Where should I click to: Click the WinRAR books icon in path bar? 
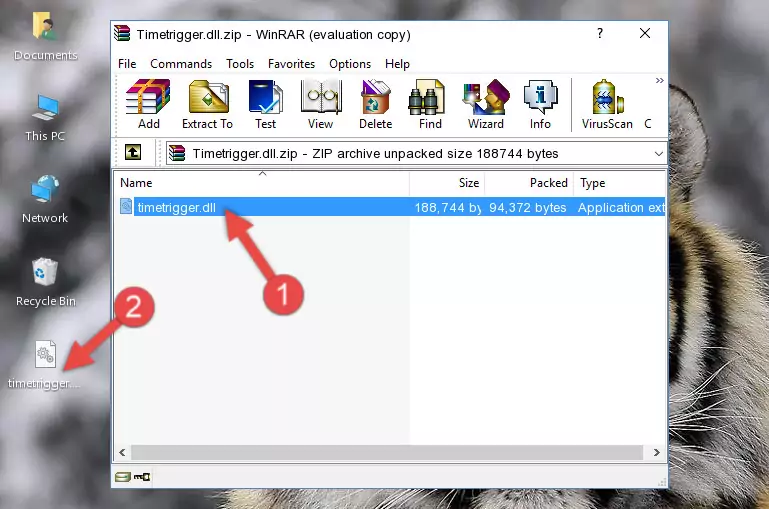tap(177, 153)
